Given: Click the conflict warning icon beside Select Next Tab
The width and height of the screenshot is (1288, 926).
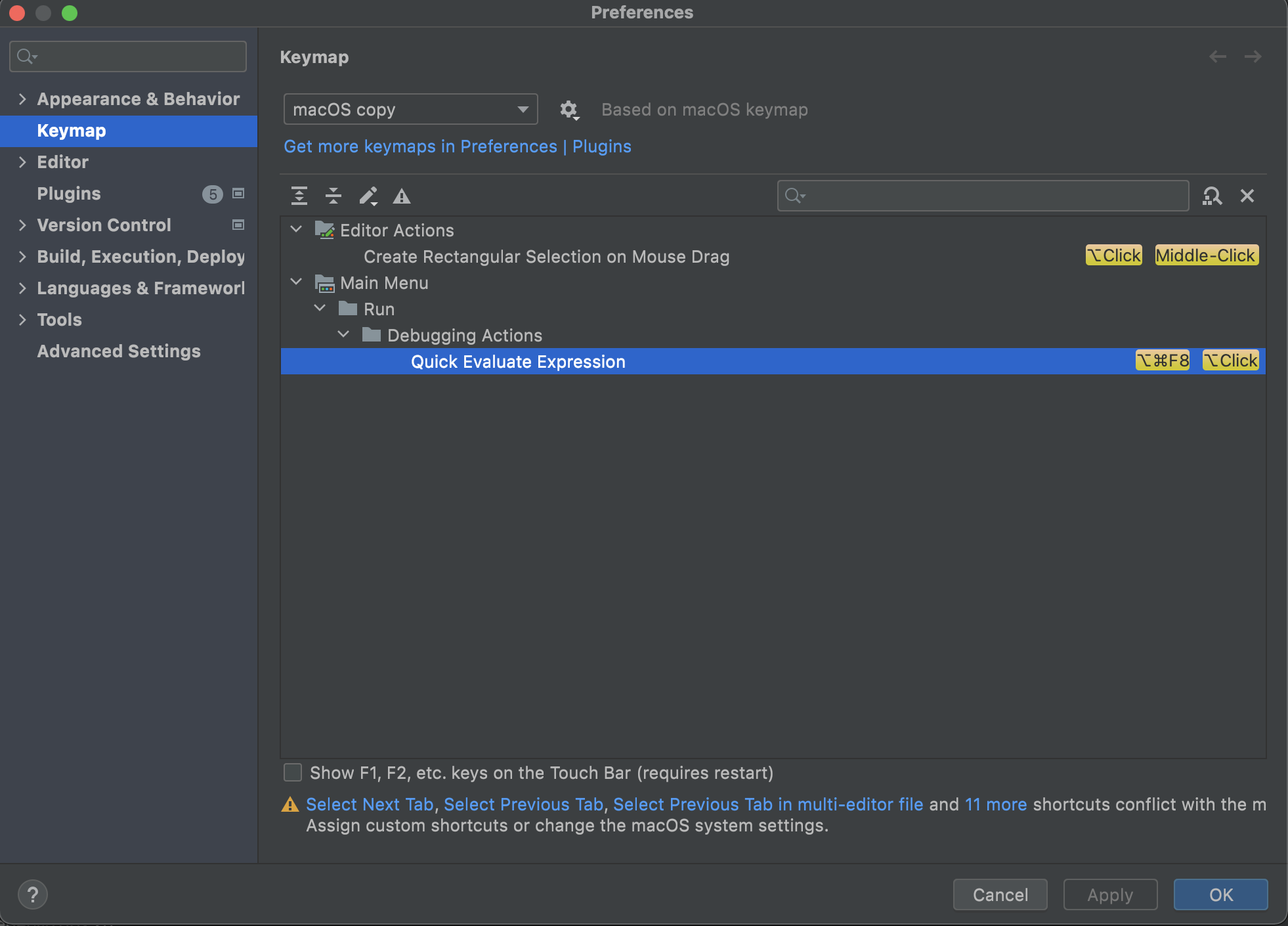Looking at the screenshot, I should (290, 805).
